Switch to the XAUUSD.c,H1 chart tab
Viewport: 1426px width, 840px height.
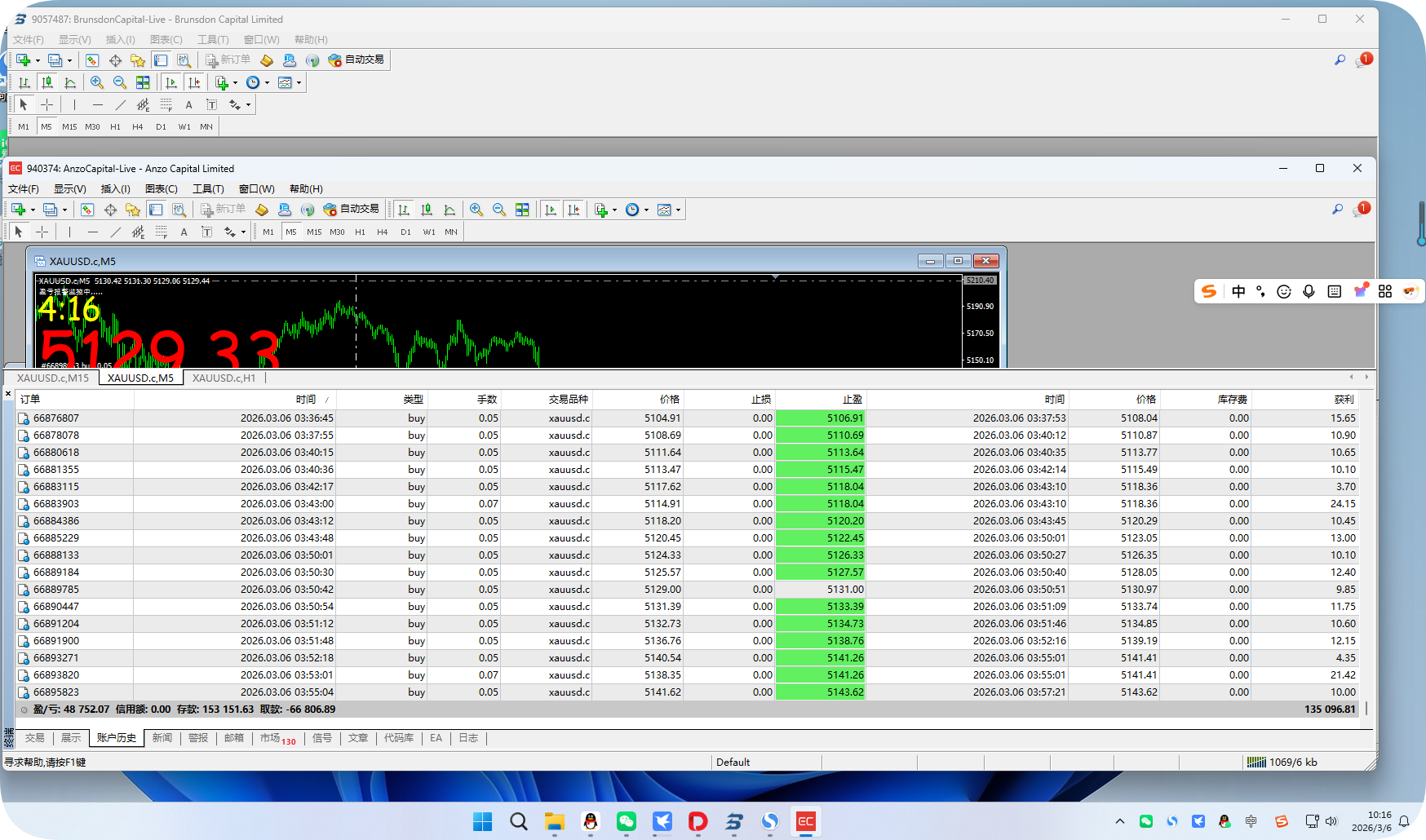click(x=224, y=378)
